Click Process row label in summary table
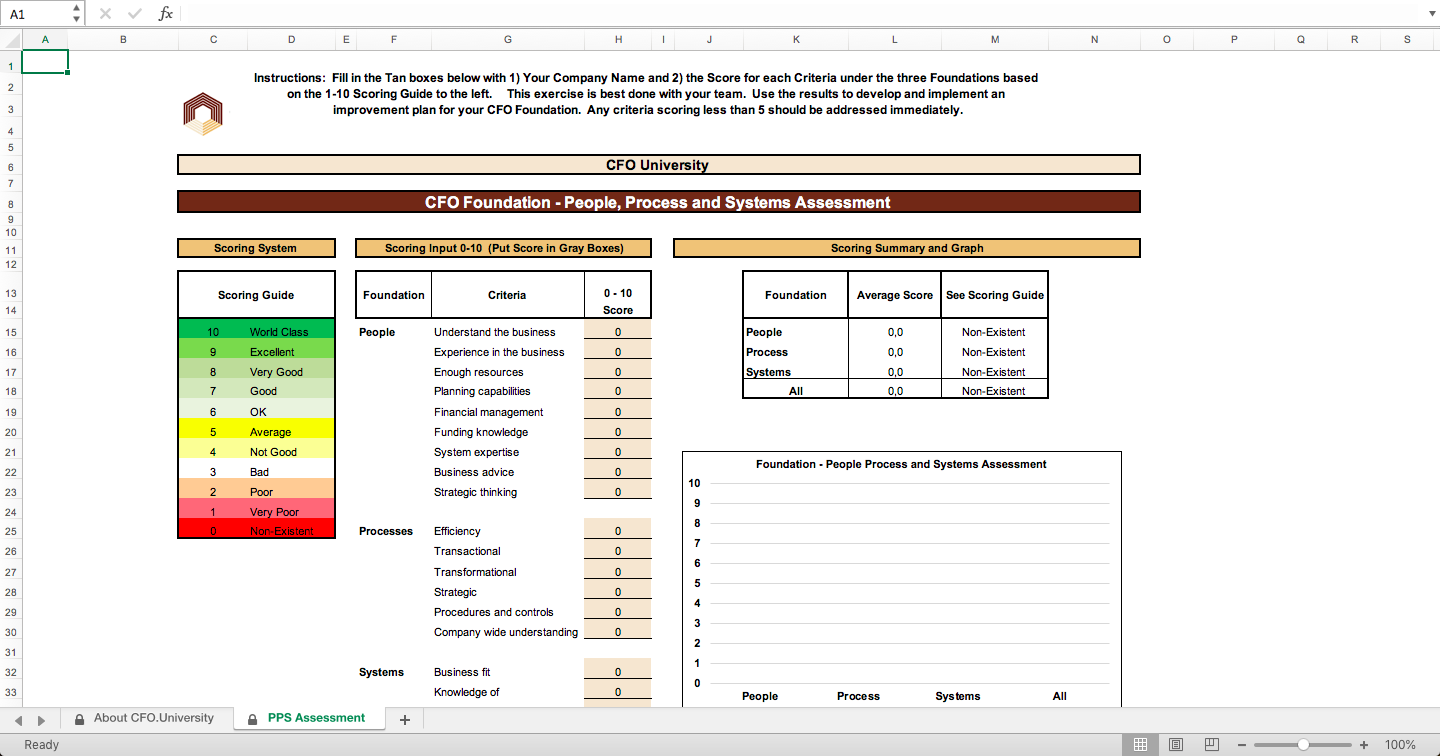This screenshot has width=1440, height=756. pos(767,352)
